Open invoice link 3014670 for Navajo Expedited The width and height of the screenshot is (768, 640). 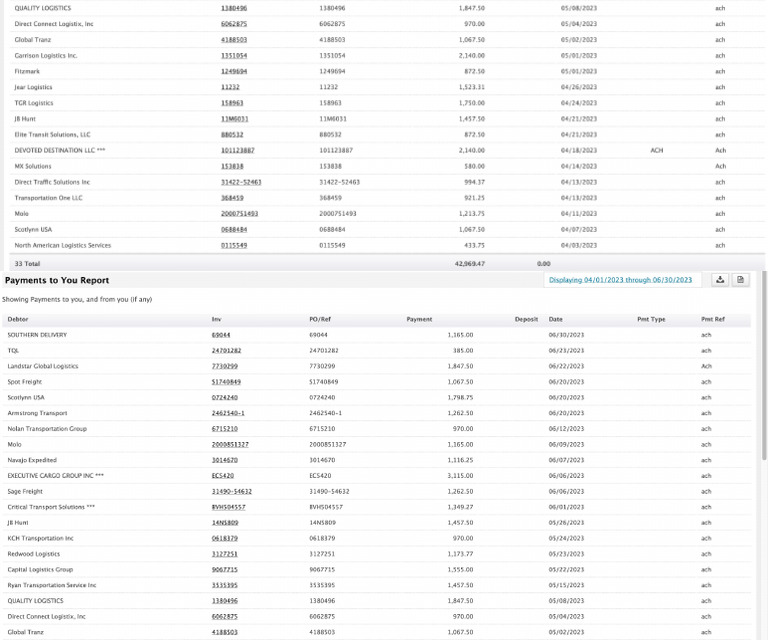224,460
